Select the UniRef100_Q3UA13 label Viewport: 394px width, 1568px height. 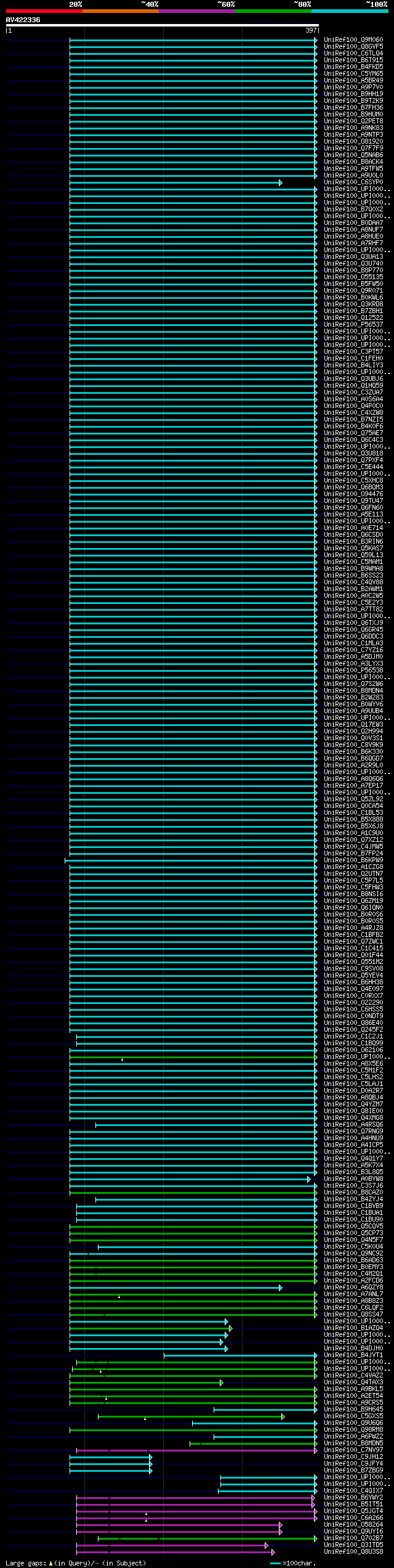coord(353,257)
